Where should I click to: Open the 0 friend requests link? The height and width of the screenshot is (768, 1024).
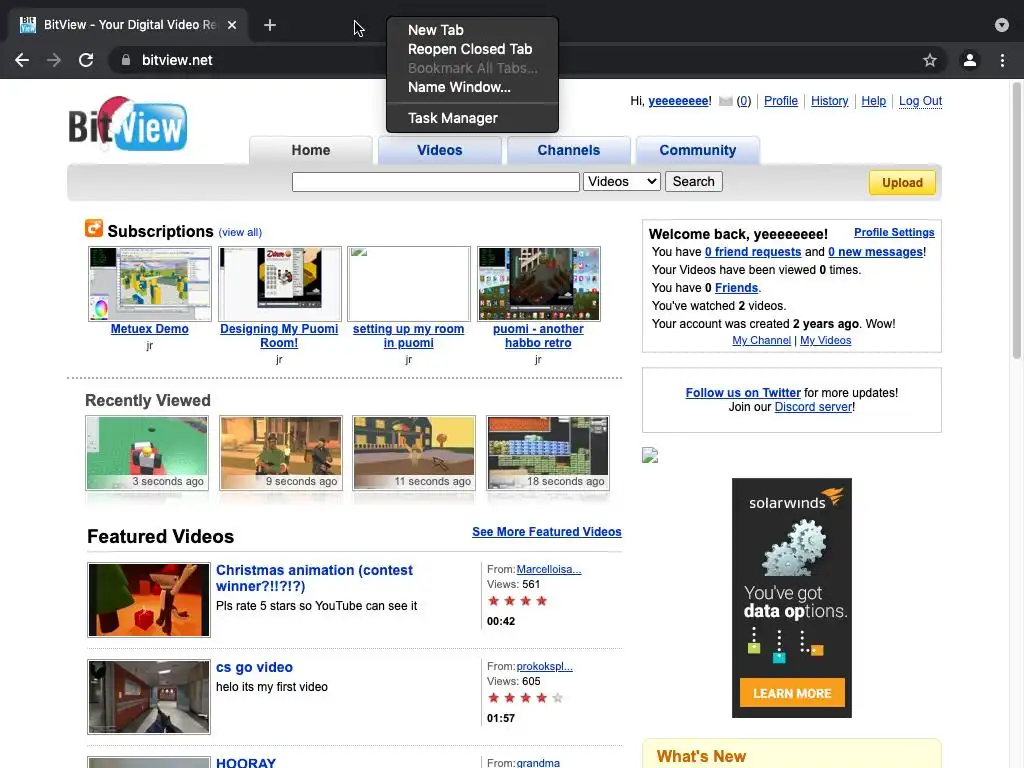(x=752, y=252)
